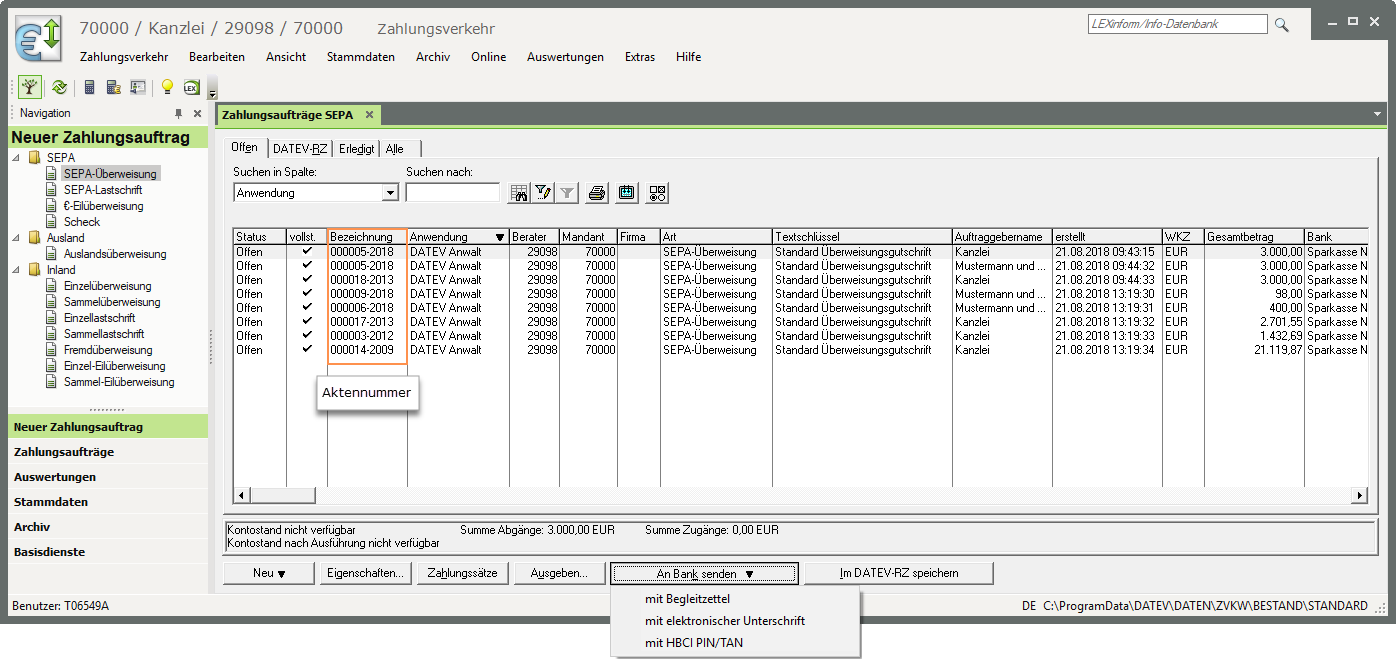Image resolution: width=1396 pixels, height=659 pixels.
Task: Toggle vollst. checkmark for 000014-2009 row
Action: (307, 350)
